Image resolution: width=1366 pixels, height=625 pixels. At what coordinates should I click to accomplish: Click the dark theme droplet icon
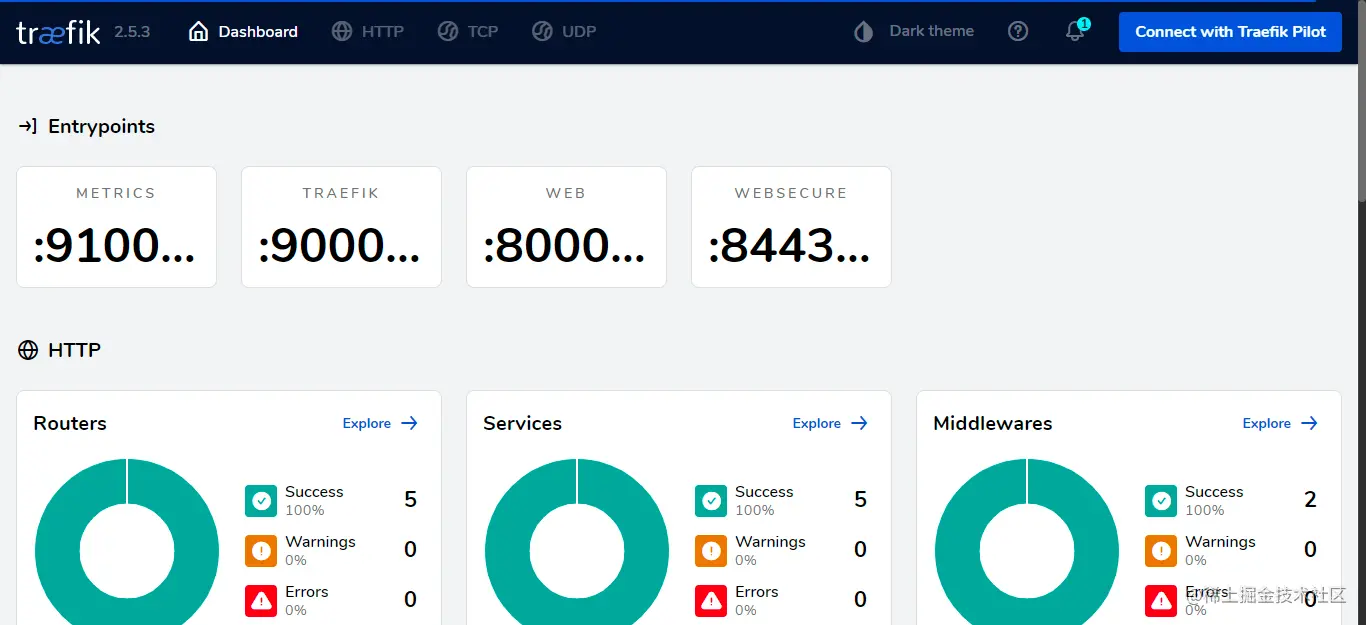click(863, 32)
